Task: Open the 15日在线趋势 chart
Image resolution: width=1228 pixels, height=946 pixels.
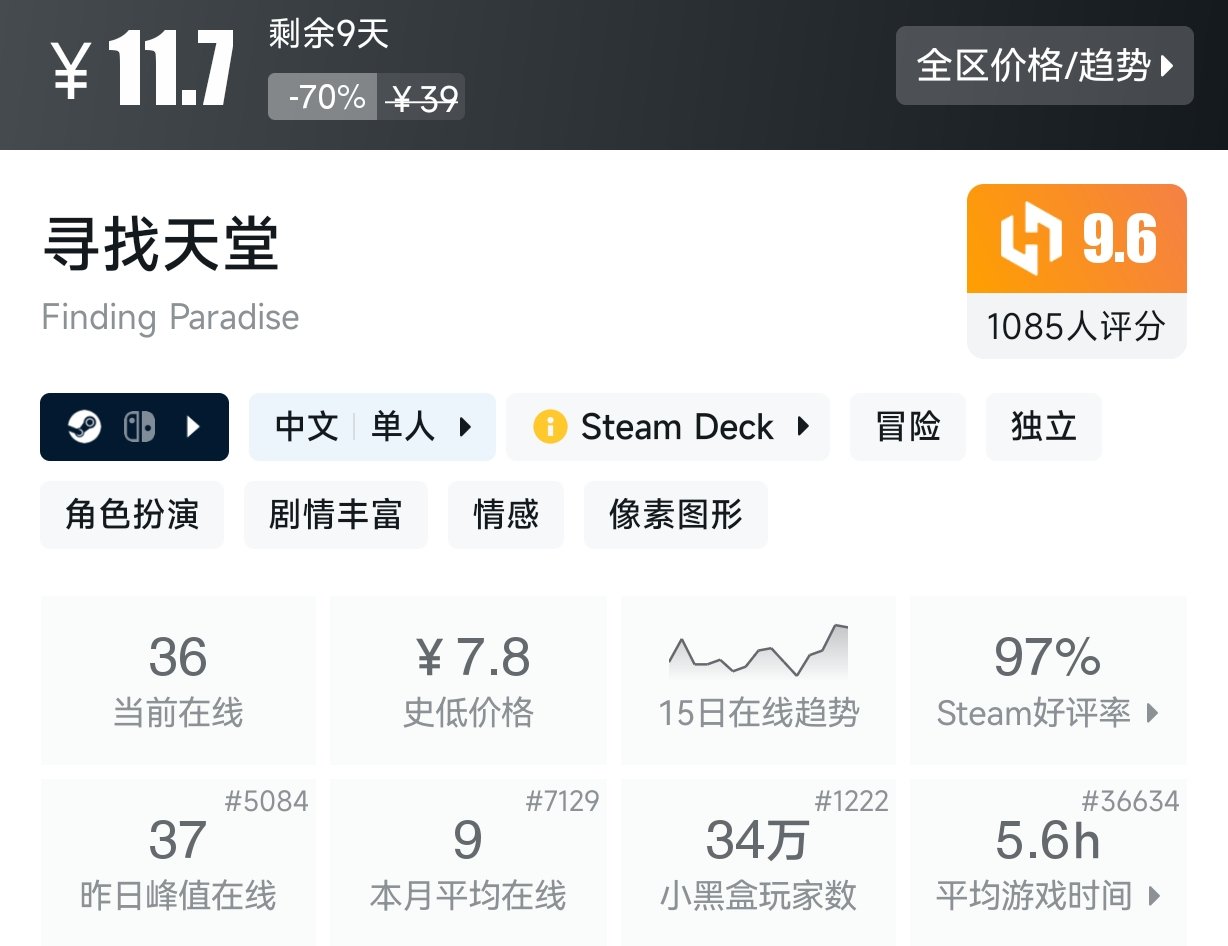Action: pos(757,680)
